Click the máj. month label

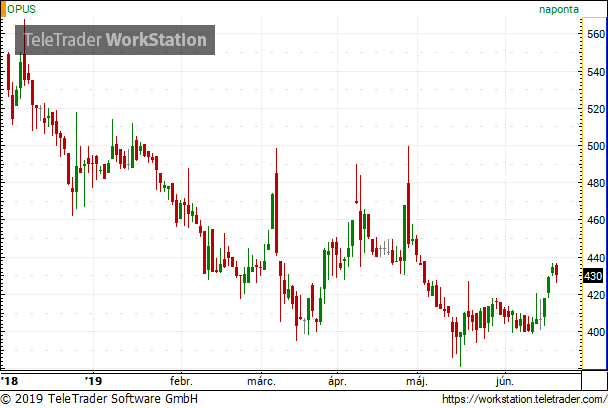[x=417, y=382]
